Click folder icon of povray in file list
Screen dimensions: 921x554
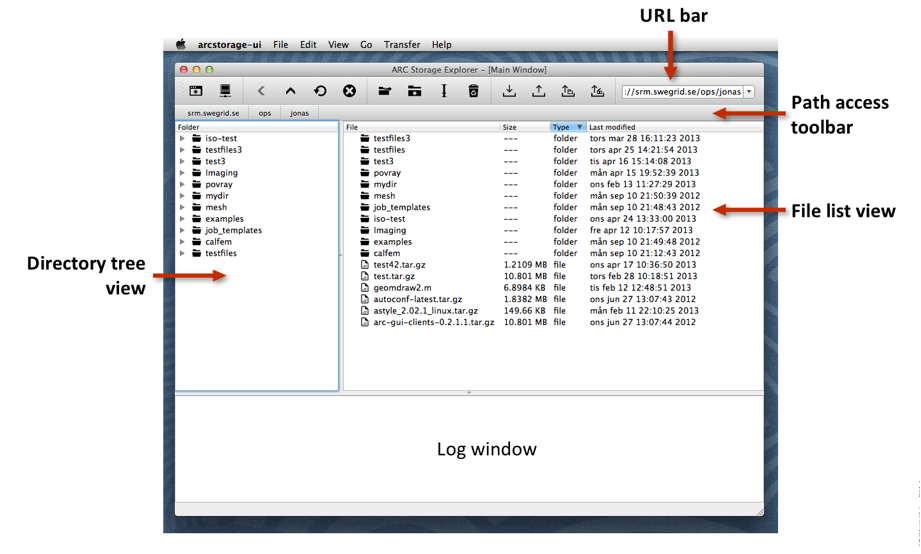365,173
